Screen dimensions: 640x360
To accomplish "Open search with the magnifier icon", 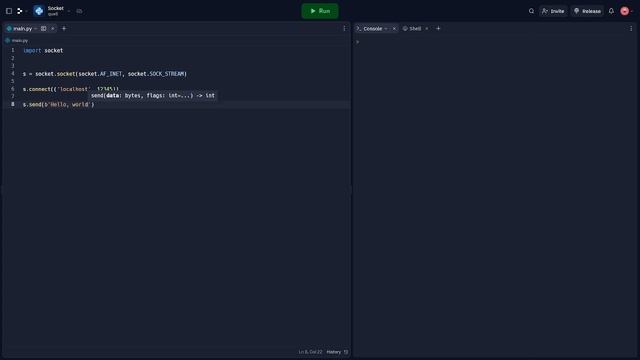I will 531,11.
